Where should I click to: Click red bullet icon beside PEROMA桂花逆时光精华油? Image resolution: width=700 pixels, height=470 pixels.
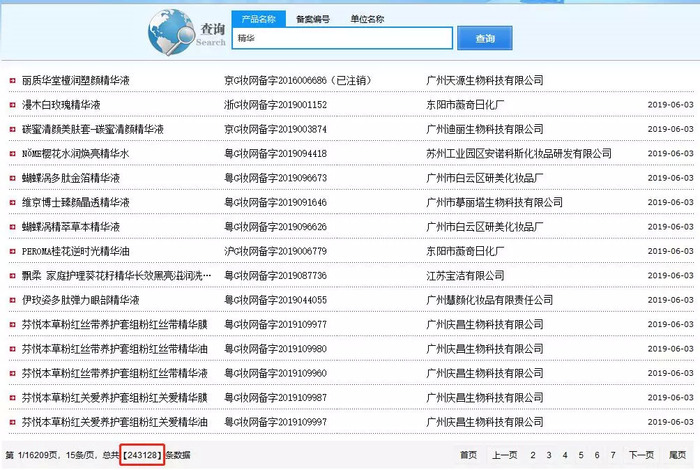pos(12,251)
